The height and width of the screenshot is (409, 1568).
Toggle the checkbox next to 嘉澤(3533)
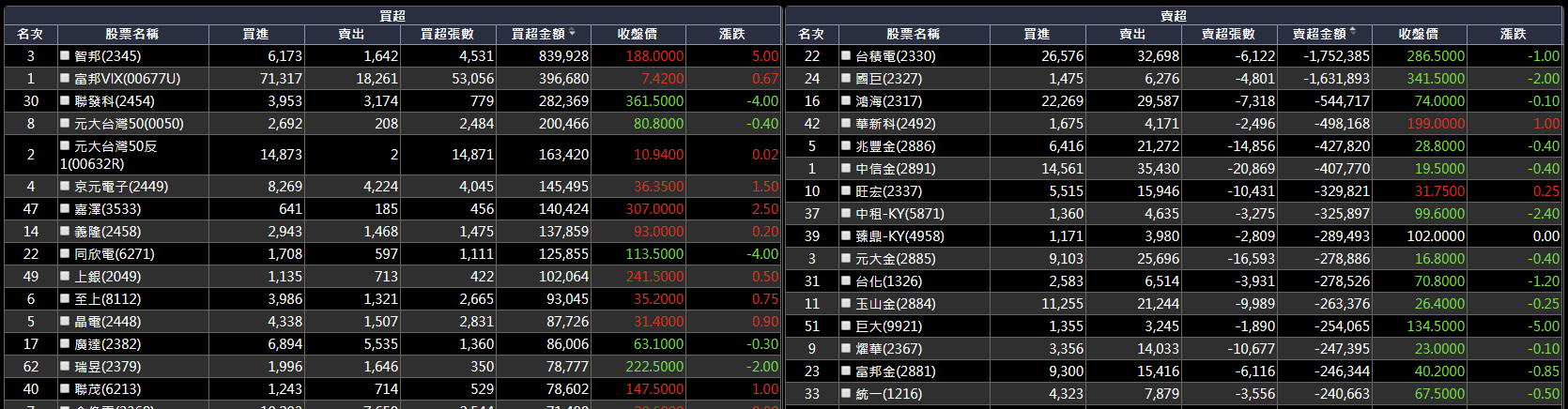[x=65, y=208]
